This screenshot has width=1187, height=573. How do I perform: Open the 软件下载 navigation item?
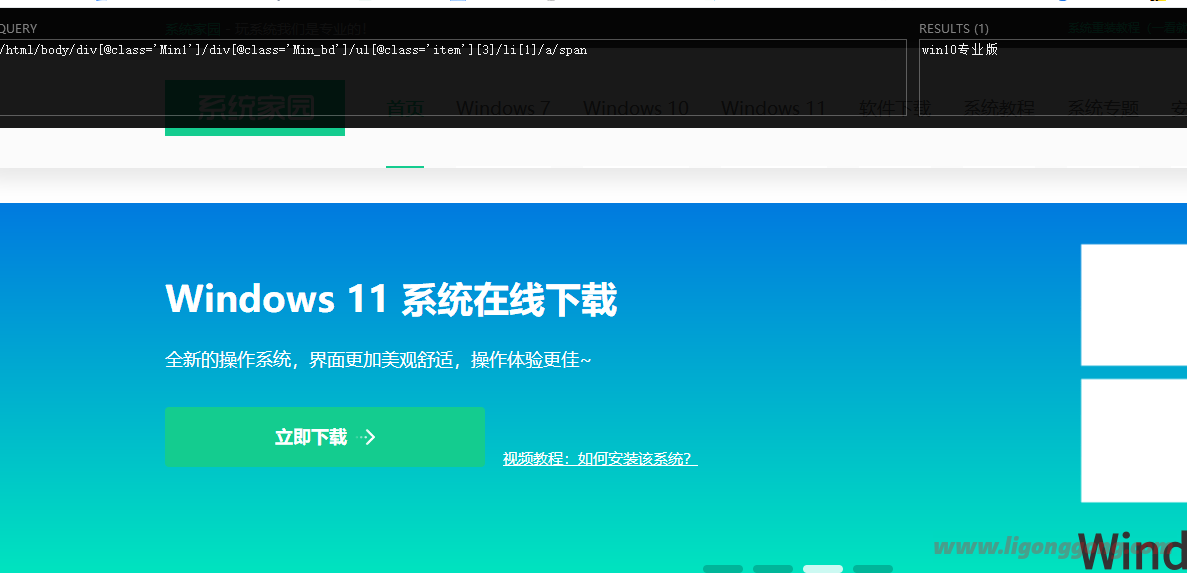pyautogui.click(x=895, y=108)
